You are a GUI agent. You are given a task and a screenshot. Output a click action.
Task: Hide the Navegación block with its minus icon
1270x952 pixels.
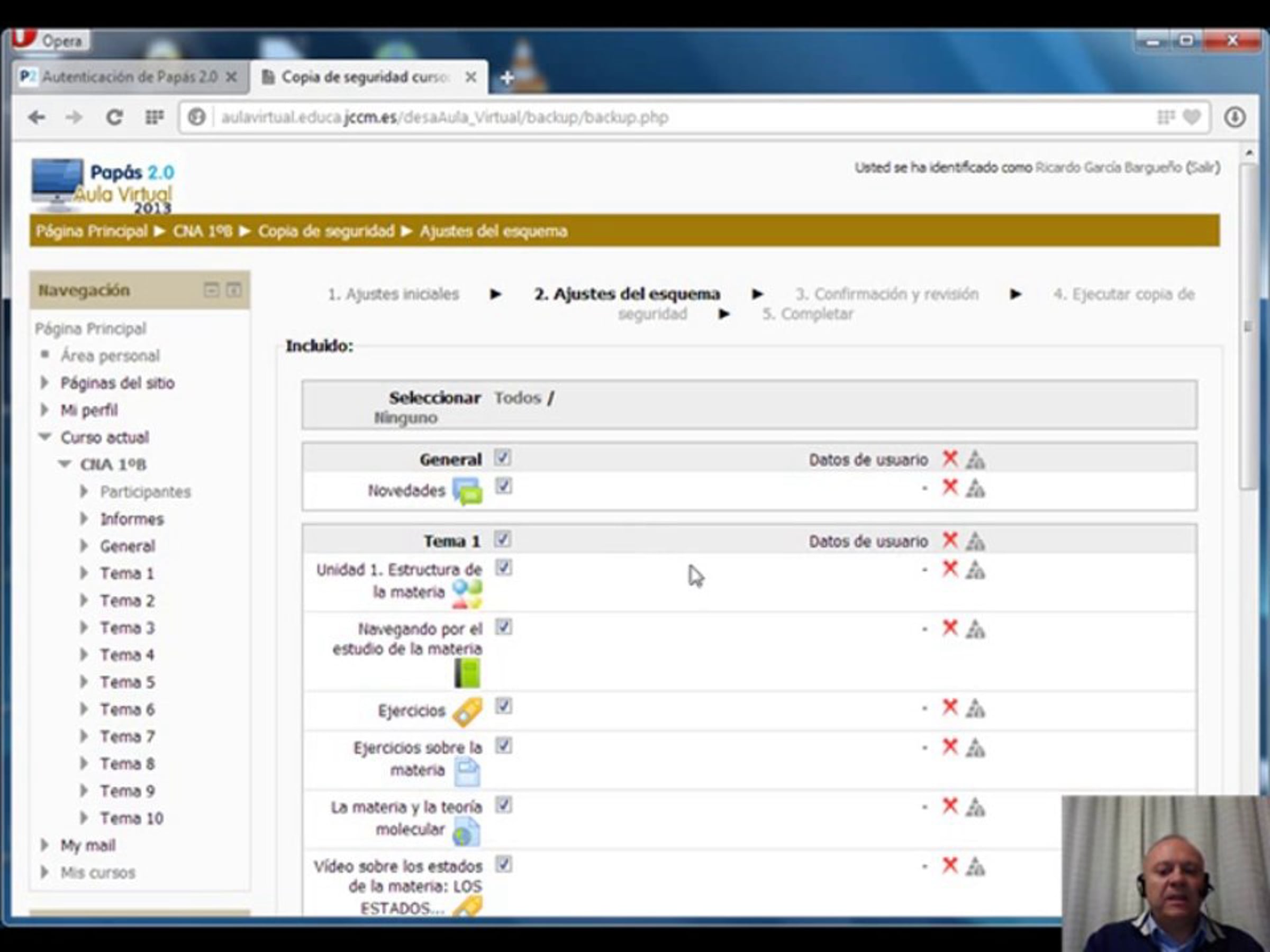click(211, 290)
